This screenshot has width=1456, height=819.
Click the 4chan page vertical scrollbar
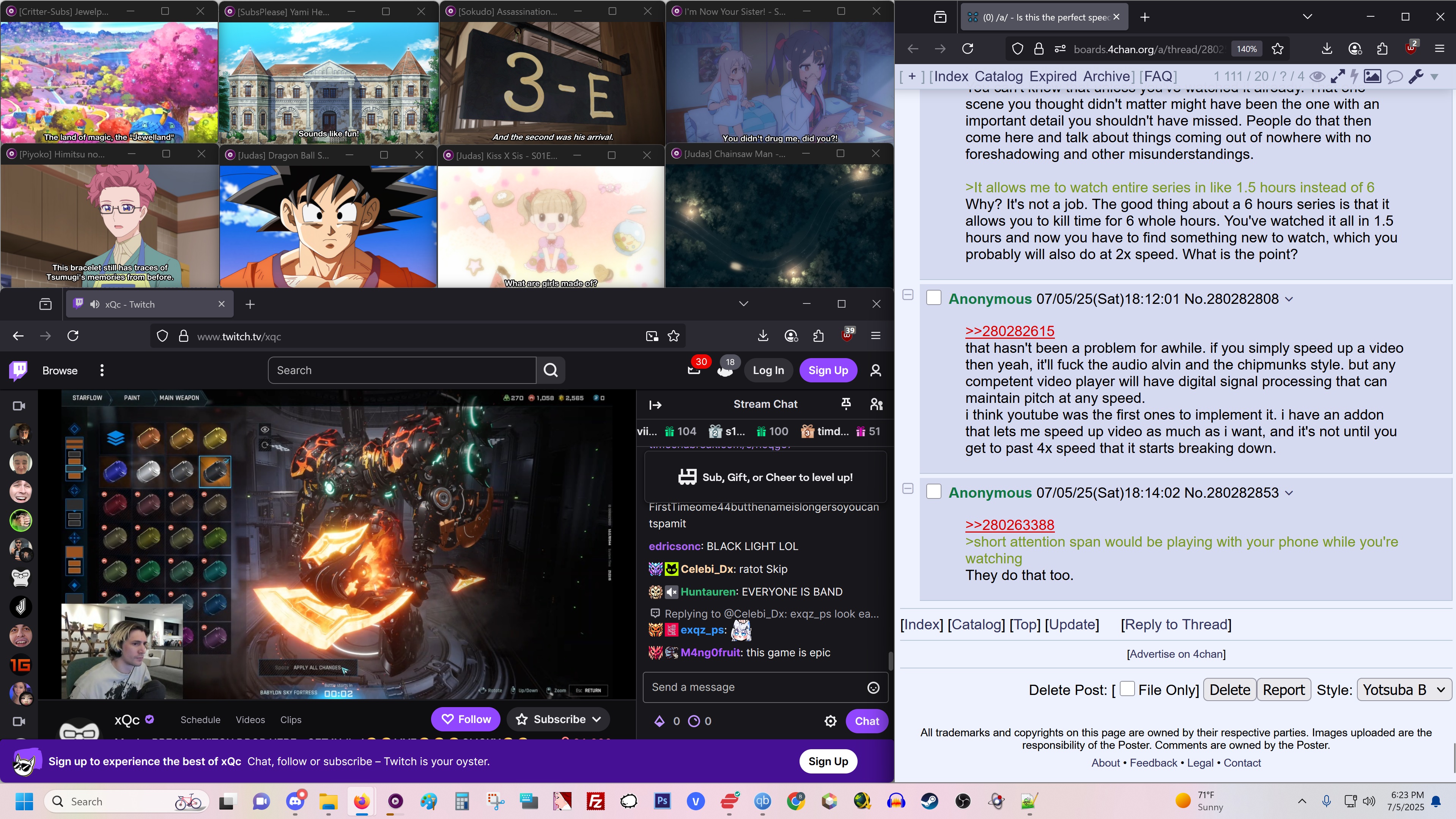1454,758
